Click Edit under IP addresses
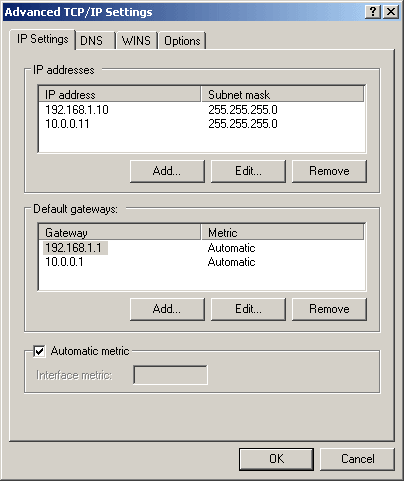 (248, 171)
